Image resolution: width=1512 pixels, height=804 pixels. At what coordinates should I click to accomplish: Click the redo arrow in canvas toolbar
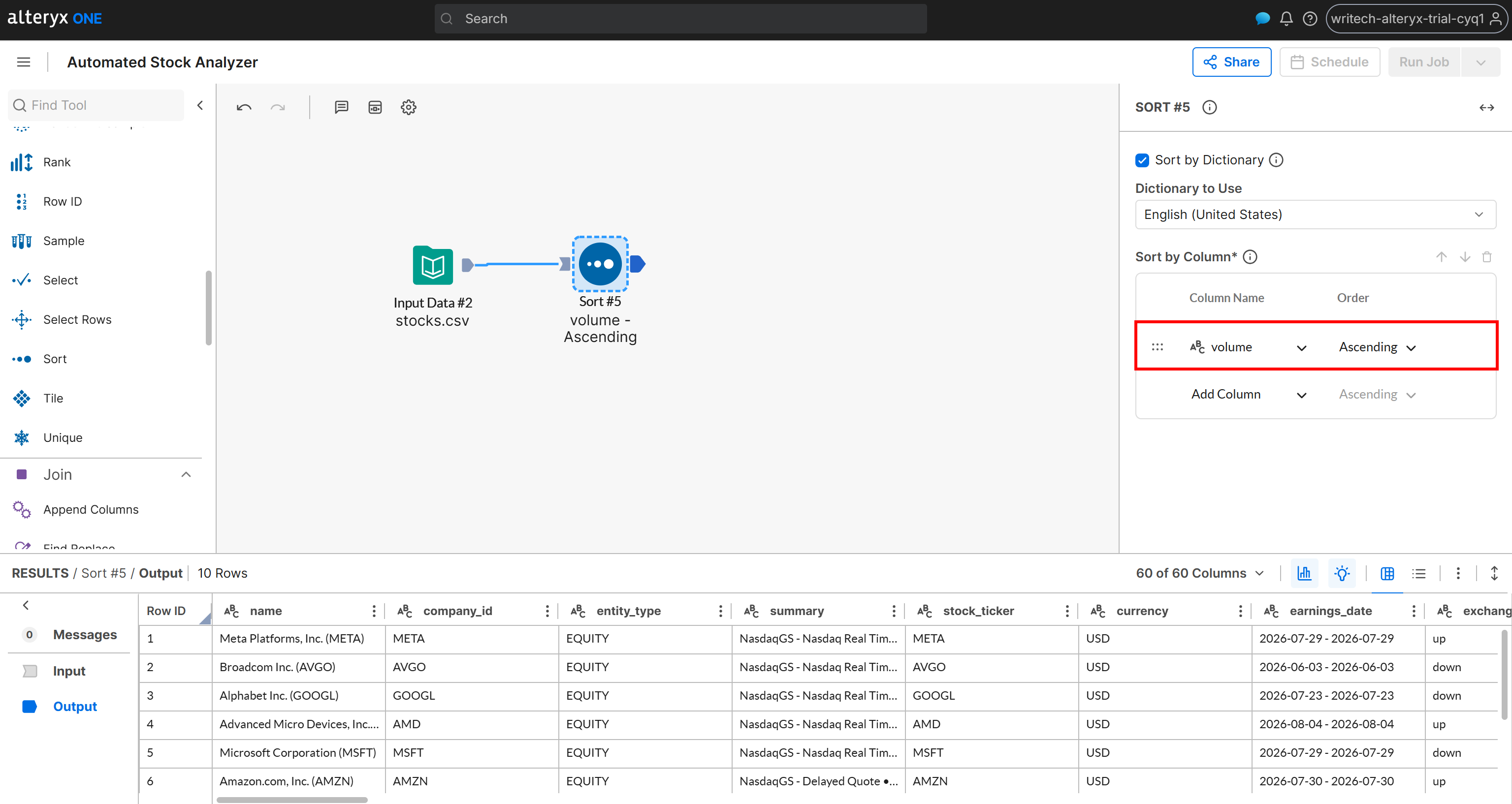(x=278, y=107)
